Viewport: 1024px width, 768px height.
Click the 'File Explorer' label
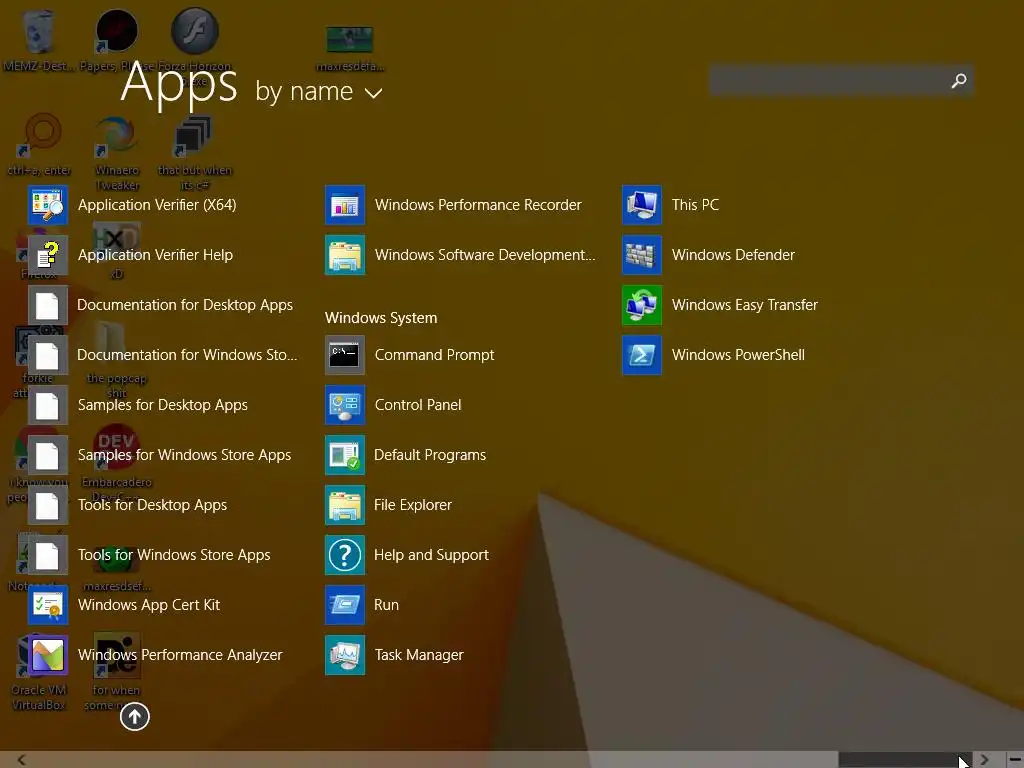413,505
